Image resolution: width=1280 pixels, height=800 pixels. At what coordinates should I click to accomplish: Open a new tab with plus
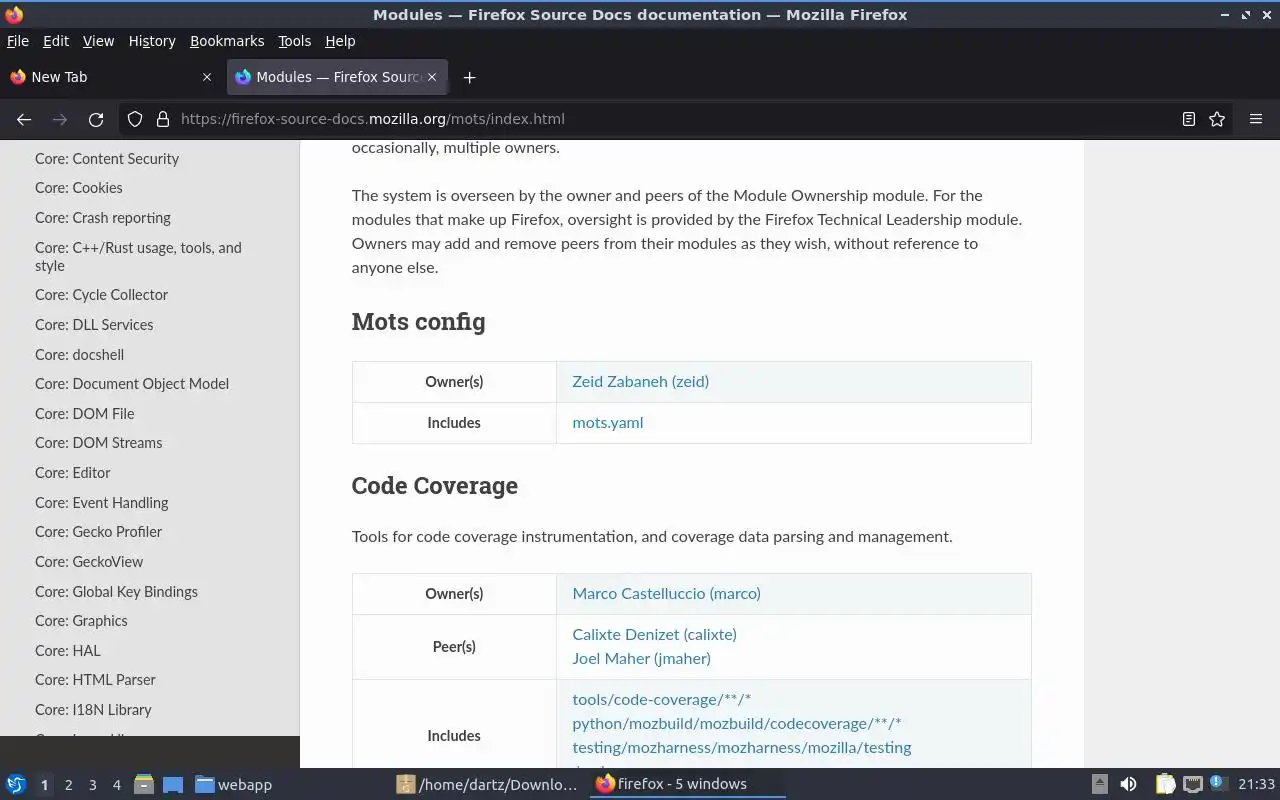pos(469,77)
